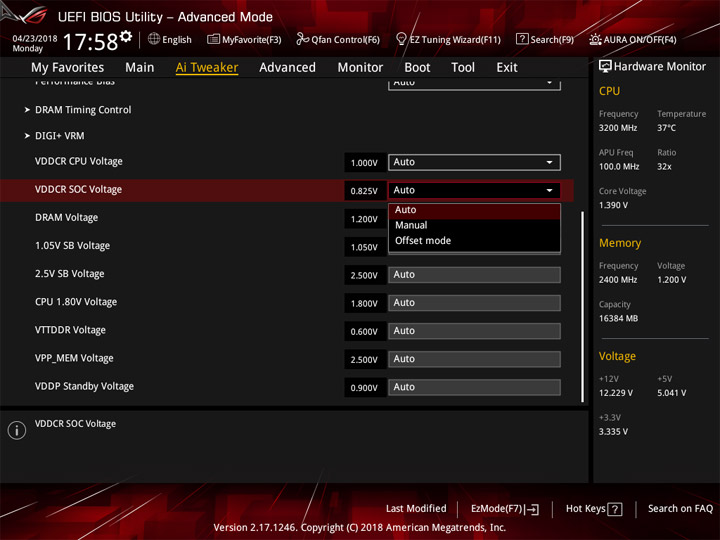Open the partially hidden Performance Bias dropdown
The height and width of the screenshot is (540, 720).
[x=474, y=84]
